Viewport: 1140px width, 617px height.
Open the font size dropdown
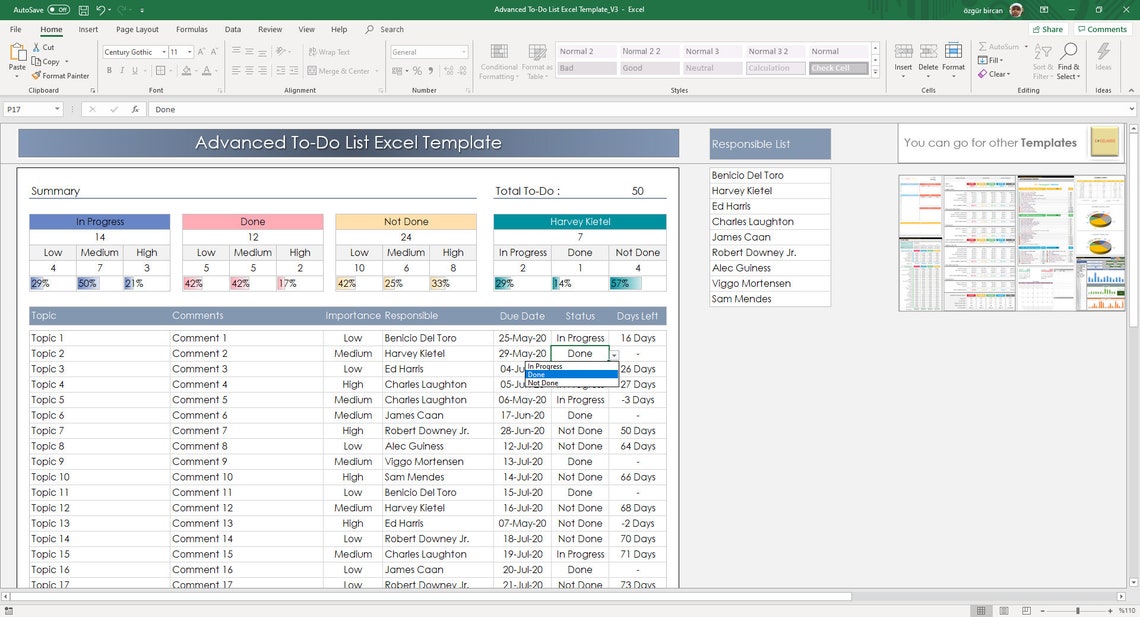point(190,51)
